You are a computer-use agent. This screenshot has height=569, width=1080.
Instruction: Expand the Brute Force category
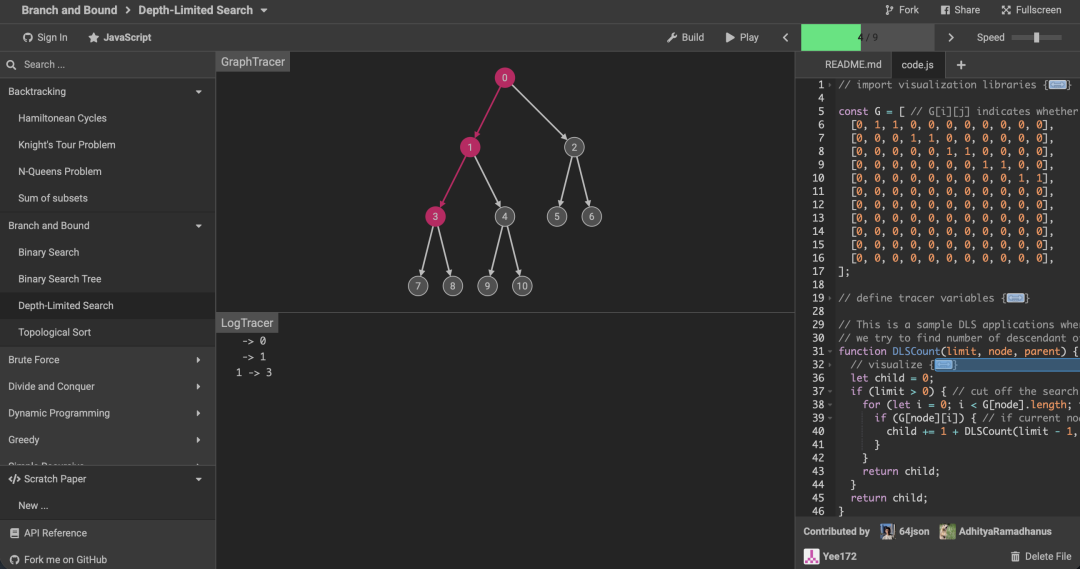click(x=198, y=360)
